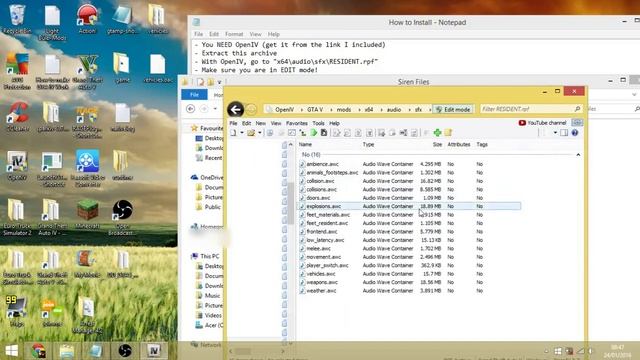
Task: Select Music under This PC
Action: (x=209, y=296)
